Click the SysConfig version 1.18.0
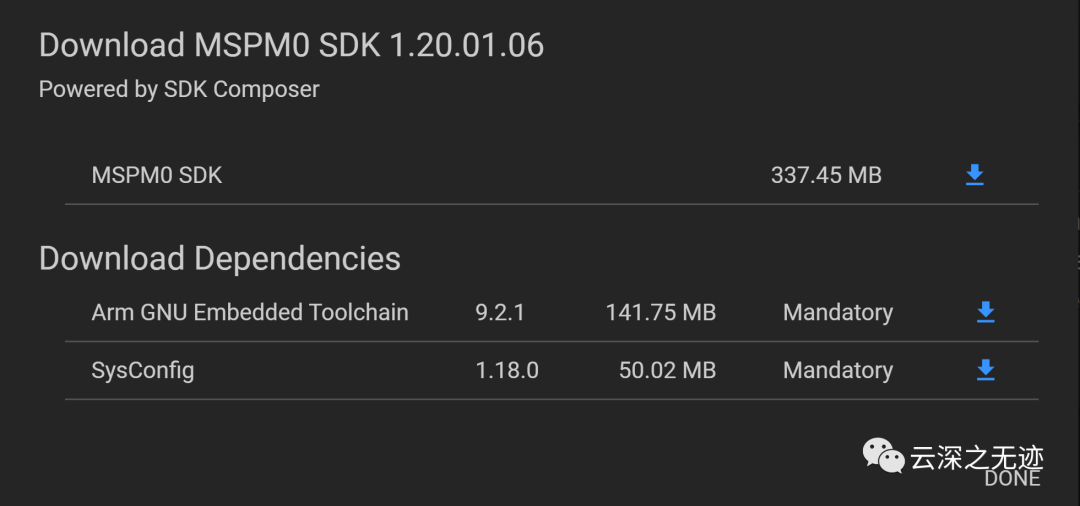 [507, 371]
